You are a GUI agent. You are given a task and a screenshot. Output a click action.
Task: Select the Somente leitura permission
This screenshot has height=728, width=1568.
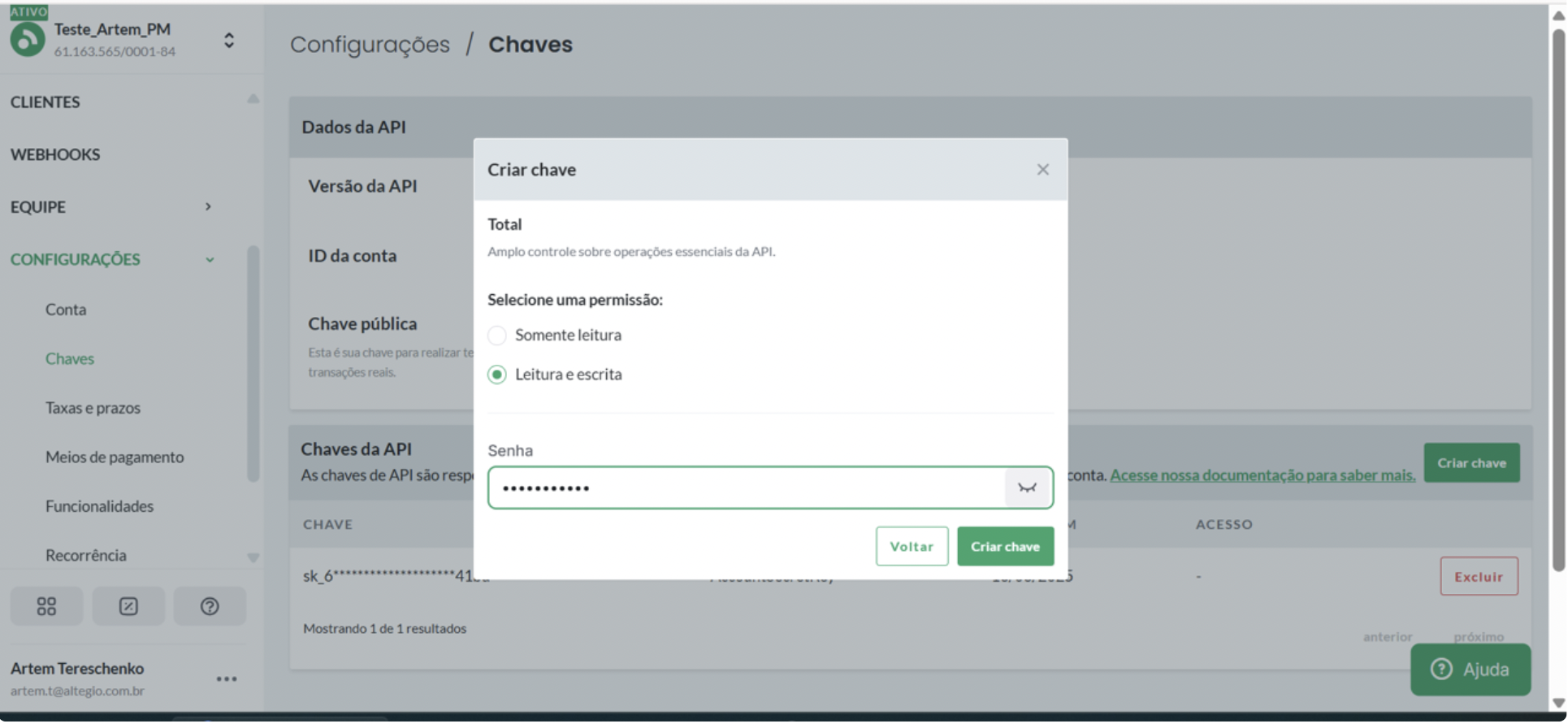(x=497, y=336)
